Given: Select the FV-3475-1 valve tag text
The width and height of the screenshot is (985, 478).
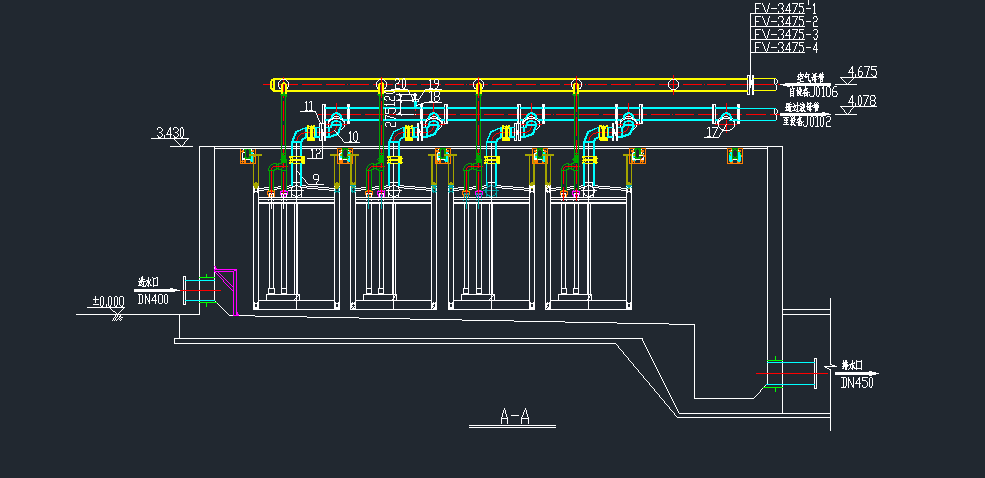Looking at the screenshot, I should point(786,8).
